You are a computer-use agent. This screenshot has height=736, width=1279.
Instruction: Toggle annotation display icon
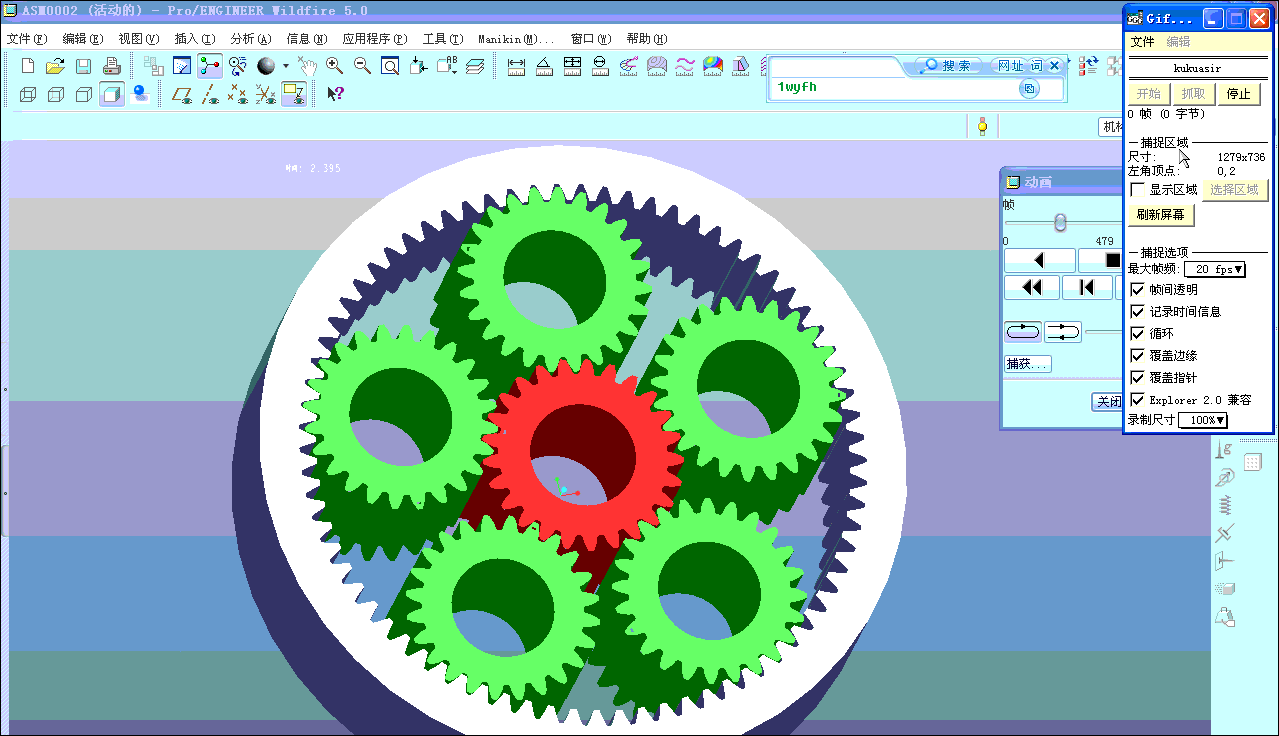[294, 94]
